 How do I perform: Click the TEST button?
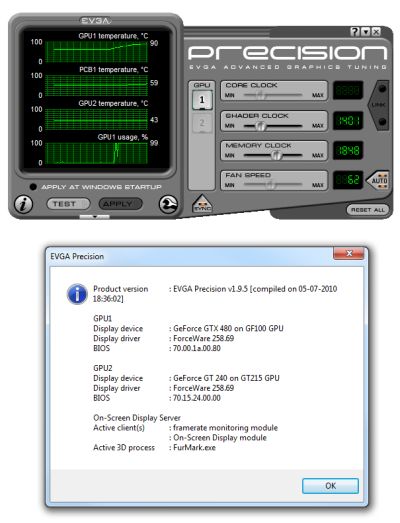click(68, 204)
